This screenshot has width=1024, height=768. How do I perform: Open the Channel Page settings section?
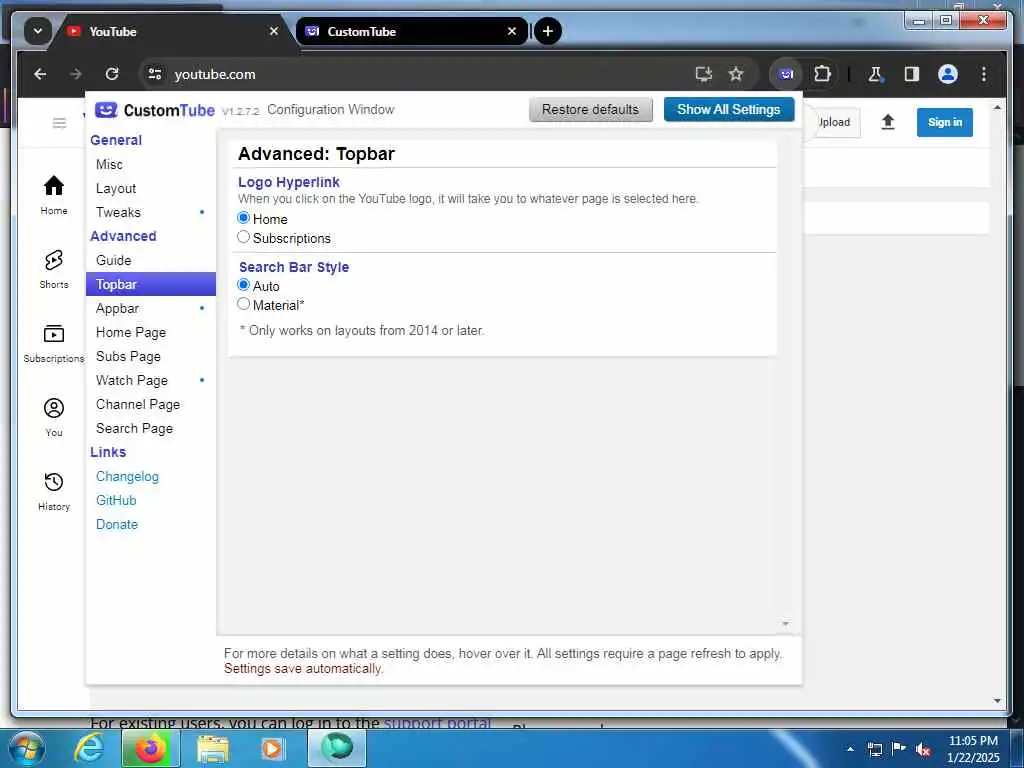tap(151, 404)
